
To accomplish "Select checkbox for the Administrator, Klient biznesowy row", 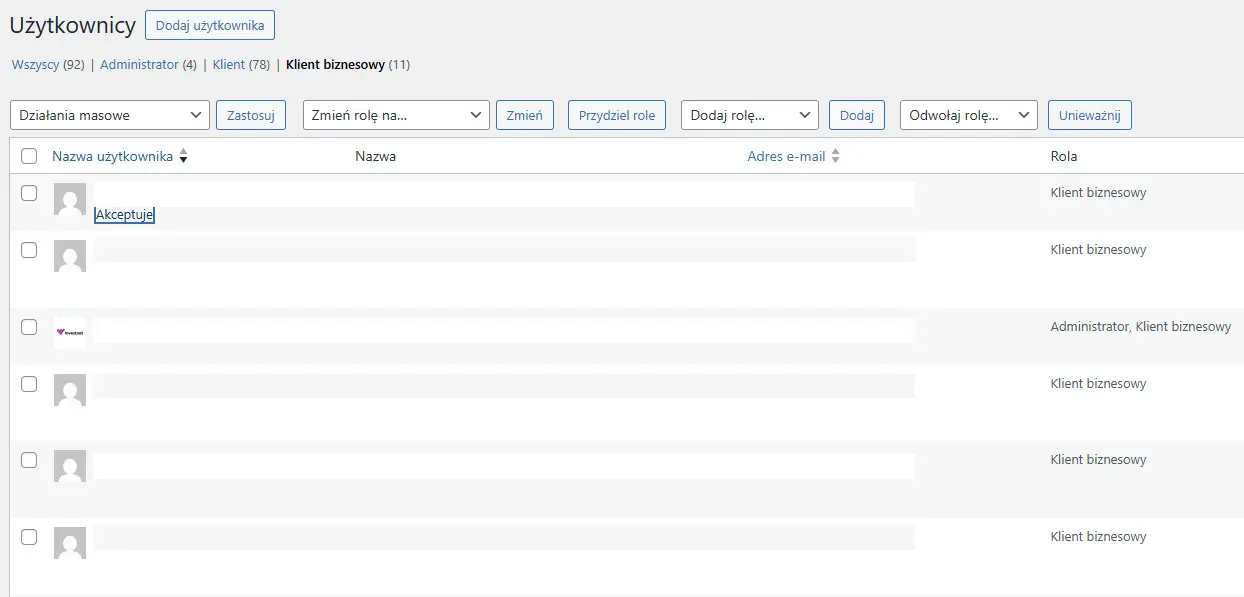I will pos(29,327).
